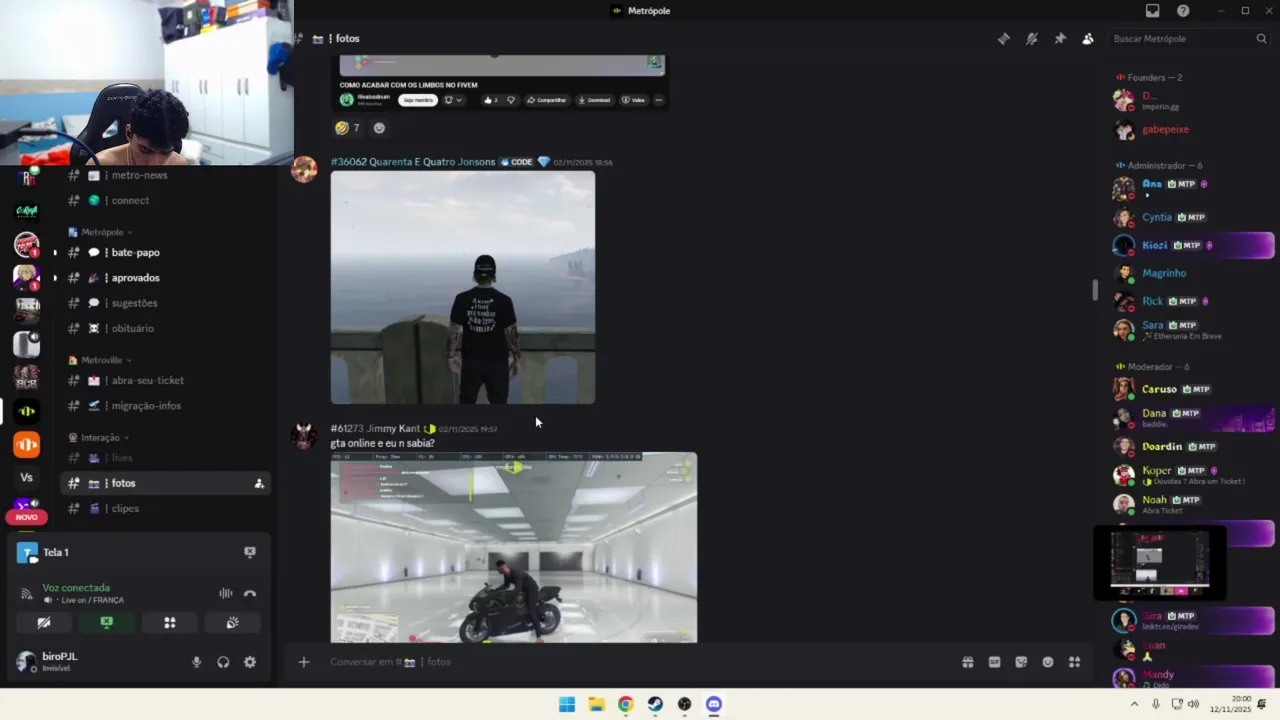Click invite icon on fotos channel

pyautogui.click(x=259, y=483)
